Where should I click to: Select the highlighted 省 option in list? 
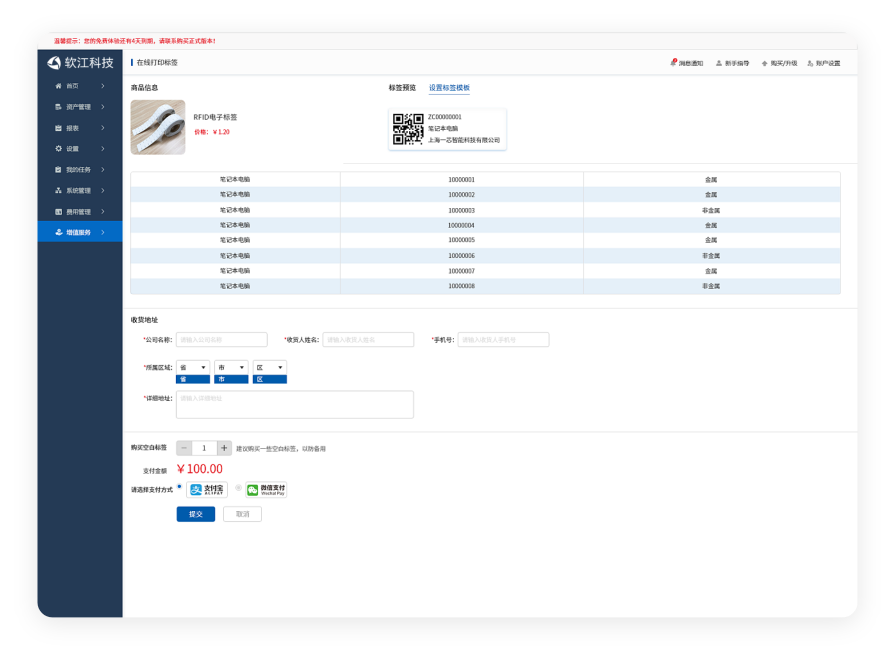click(193, 379)
